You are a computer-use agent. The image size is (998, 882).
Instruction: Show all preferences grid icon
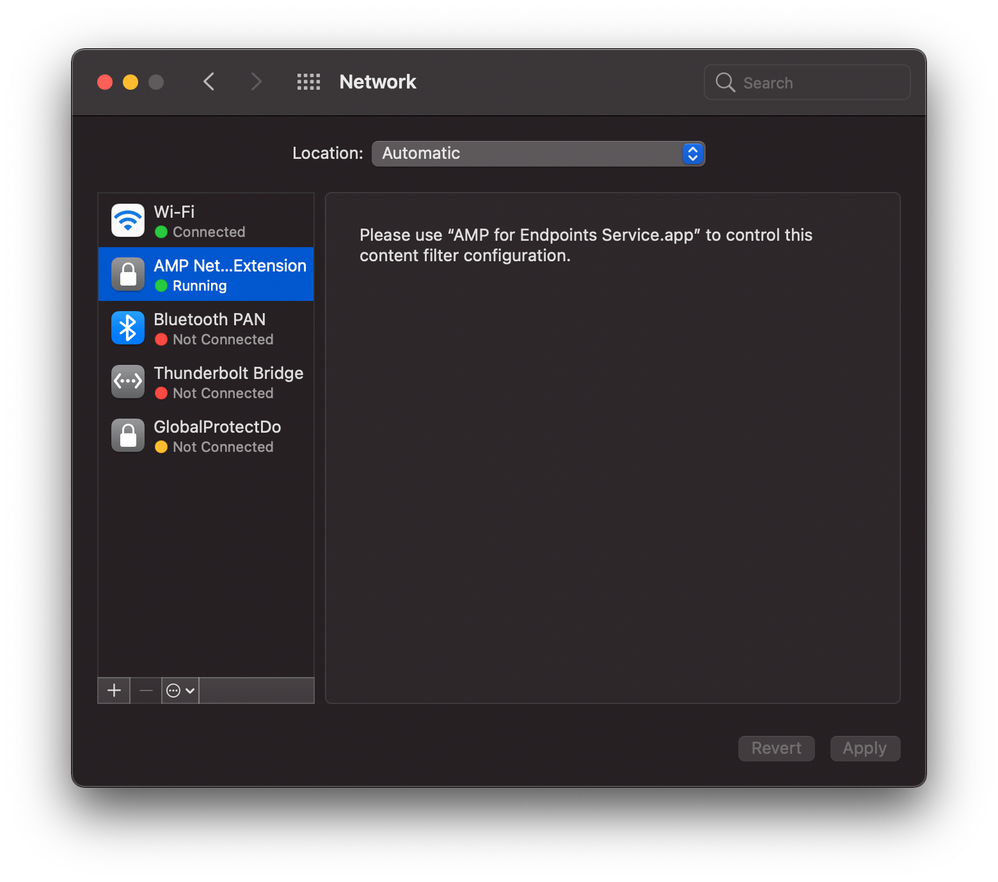tap(309, 81)
